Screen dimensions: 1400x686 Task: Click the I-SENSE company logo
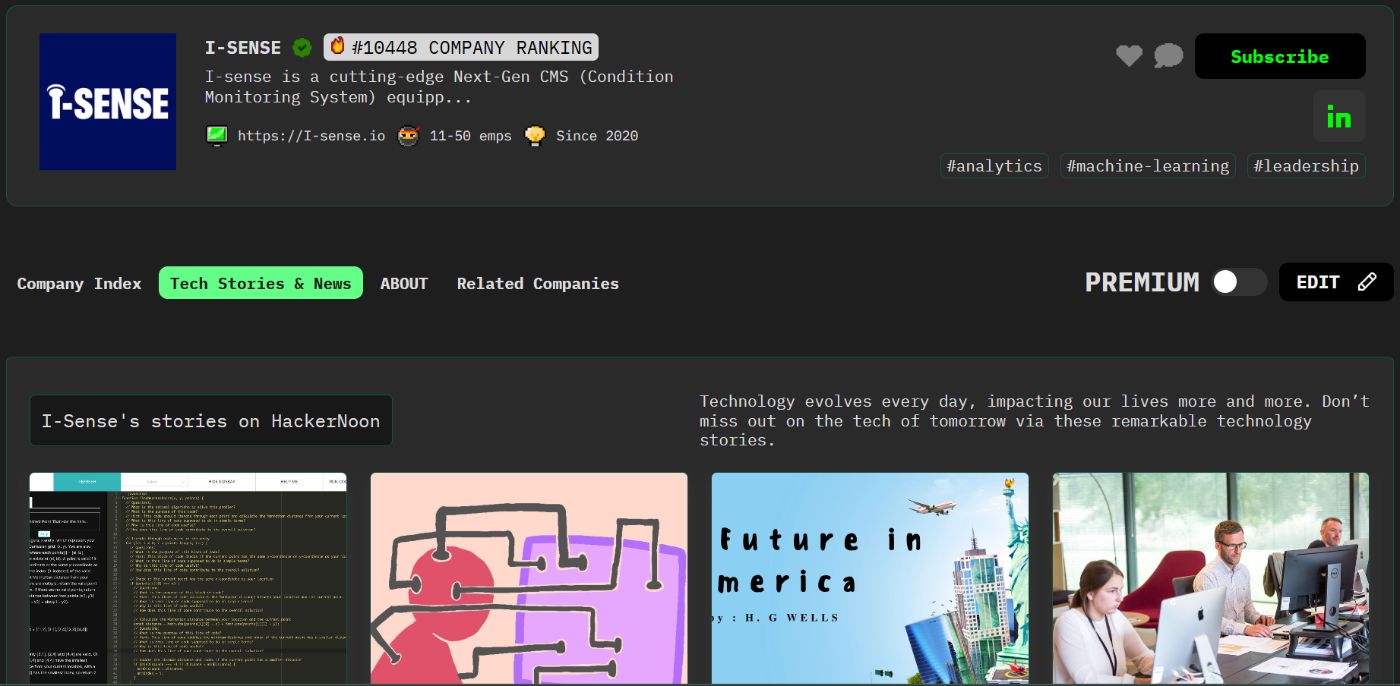[x=108, y=102]
